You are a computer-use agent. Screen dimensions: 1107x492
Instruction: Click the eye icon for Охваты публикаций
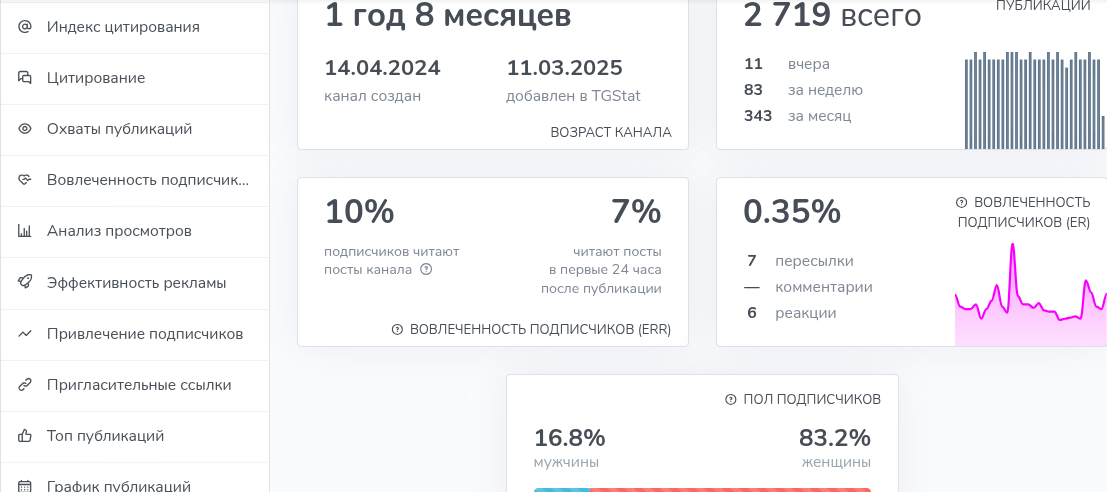click(25, 129)
